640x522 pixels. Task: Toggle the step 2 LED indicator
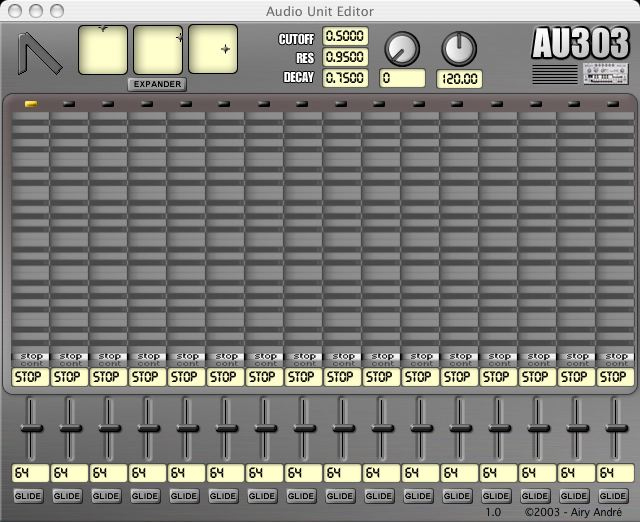69,104
